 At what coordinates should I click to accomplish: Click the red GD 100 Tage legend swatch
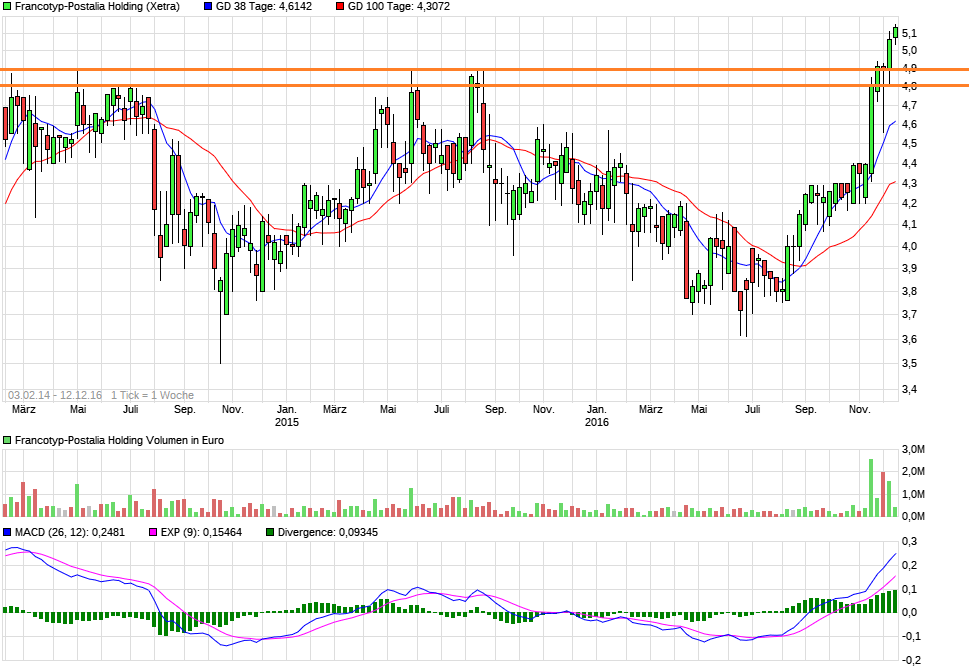tap(340, 7)
